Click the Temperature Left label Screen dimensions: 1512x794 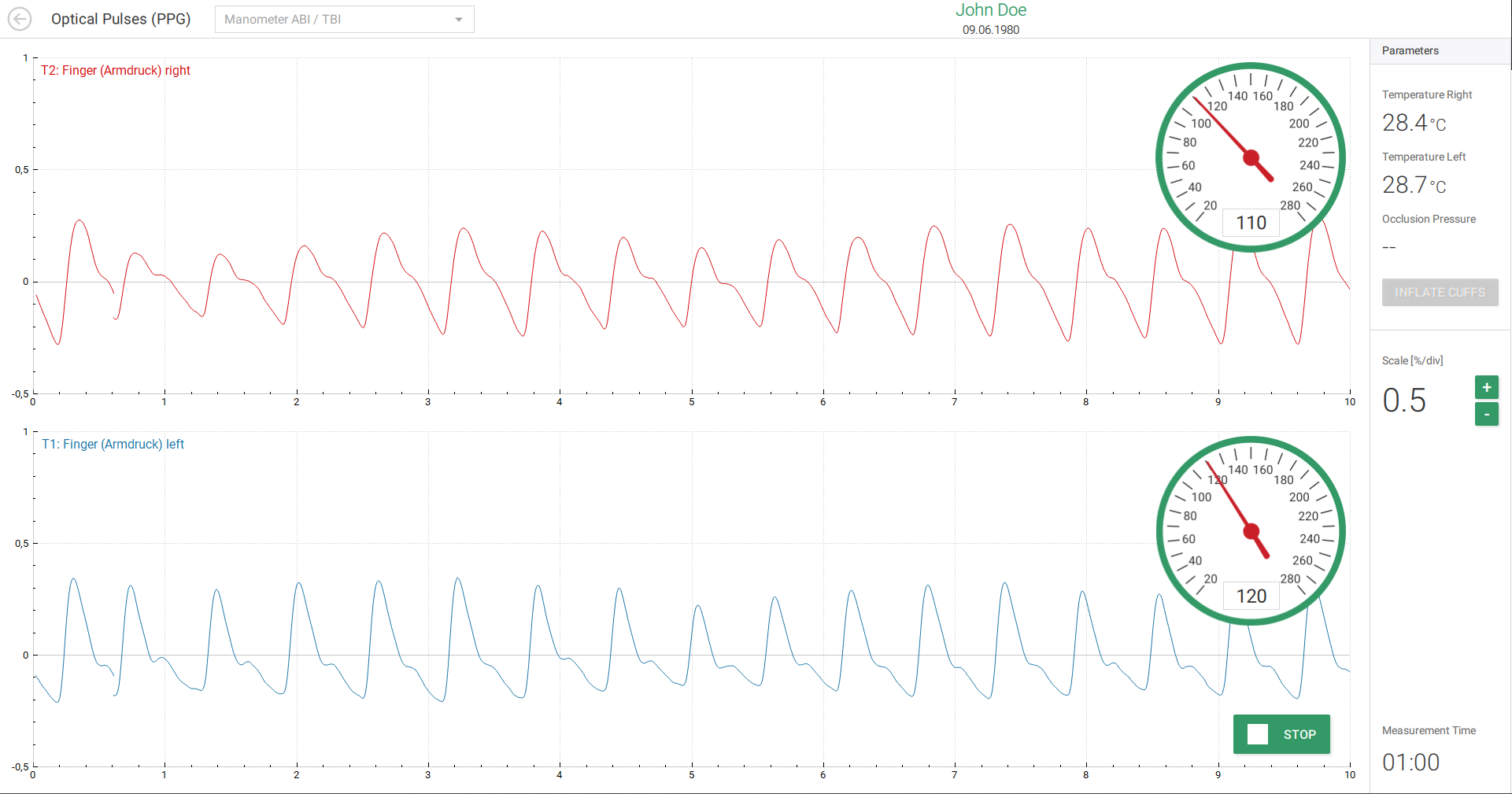coord(1424,157)
